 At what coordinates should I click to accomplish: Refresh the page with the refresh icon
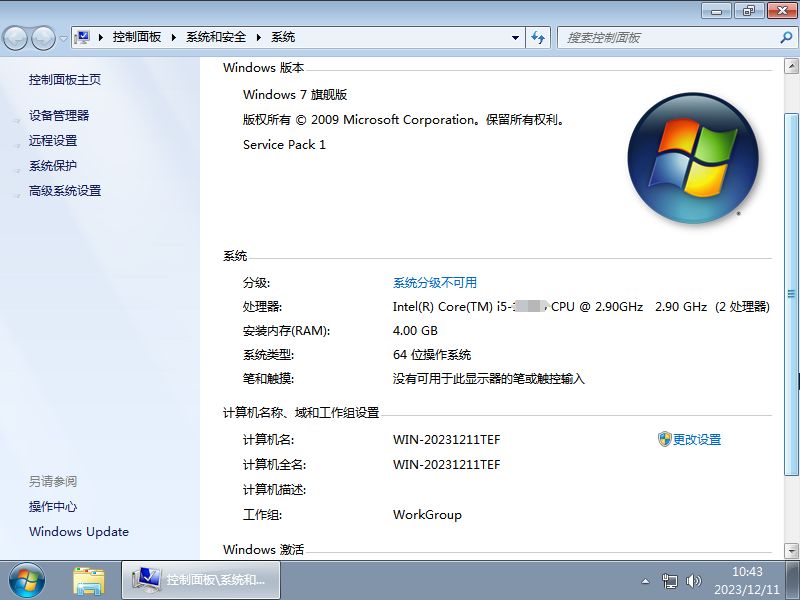538,37
